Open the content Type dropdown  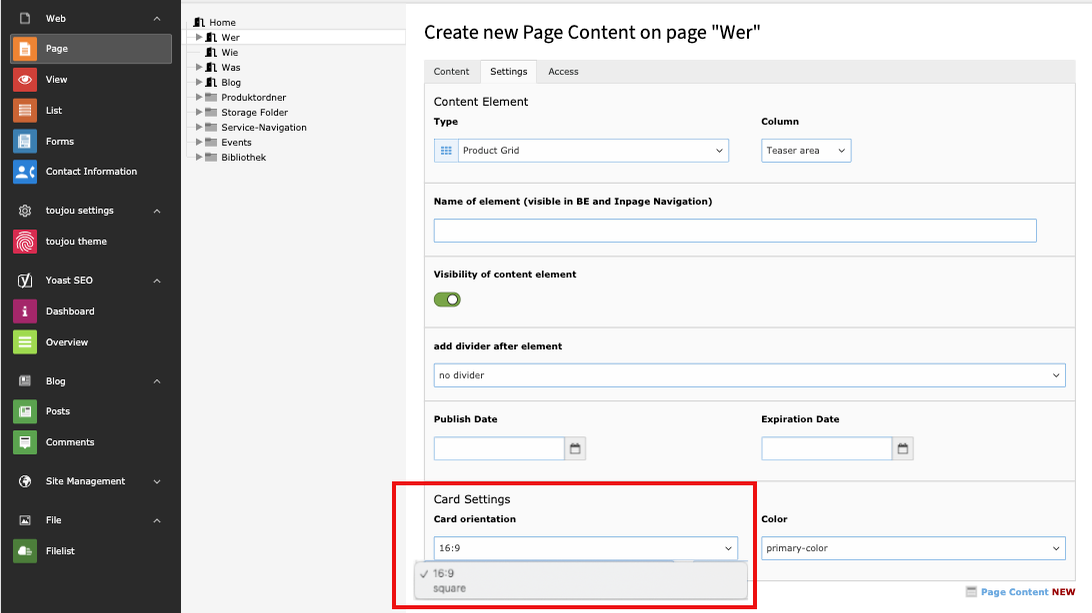(581, 151)
